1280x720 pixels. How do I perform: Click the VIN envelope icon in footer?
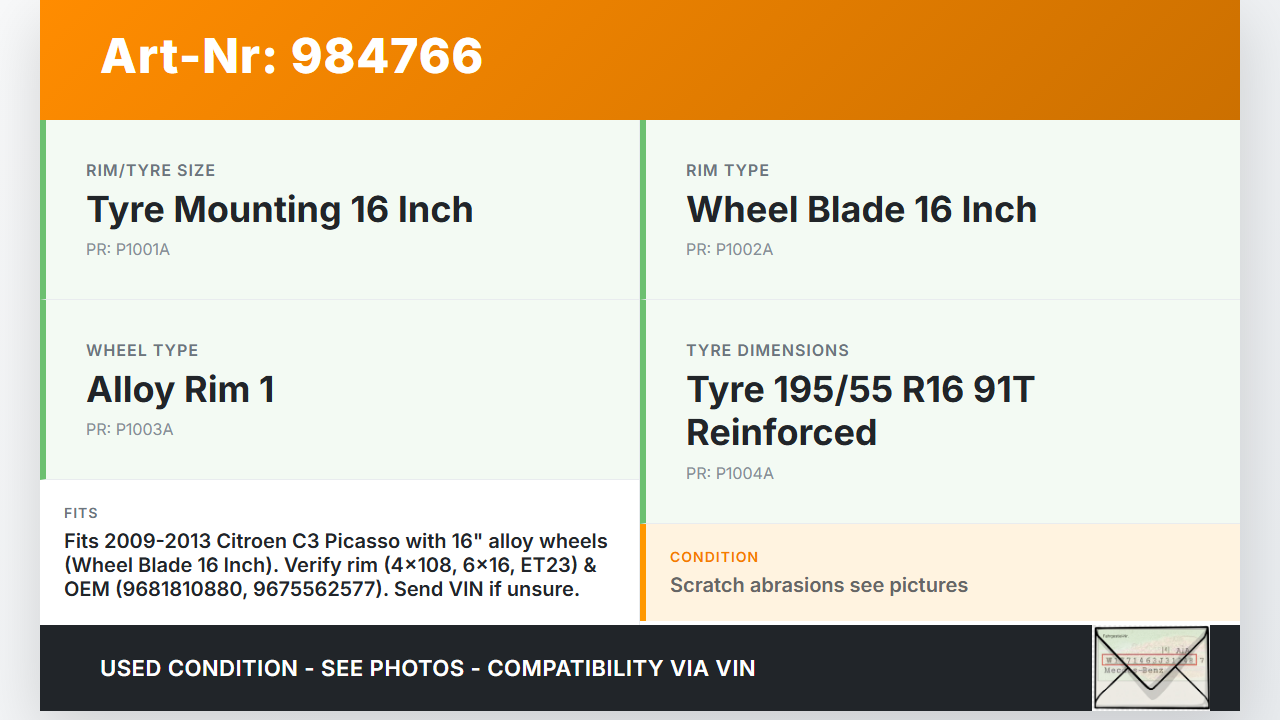pos(1151,667)
